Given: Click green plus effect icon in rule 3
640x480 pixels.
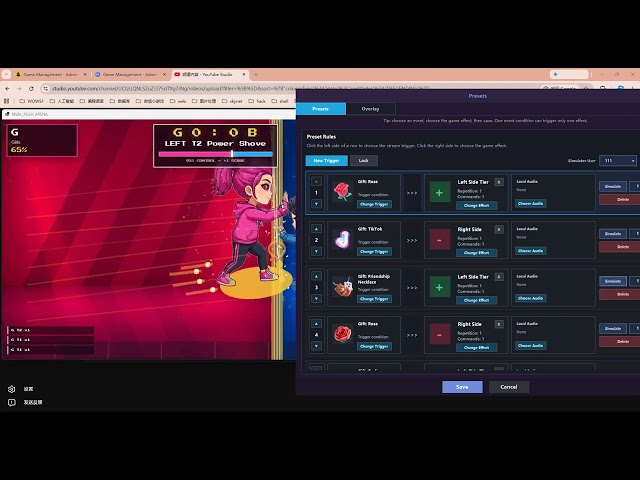Looking at the screenshot, I should [440, 287].
